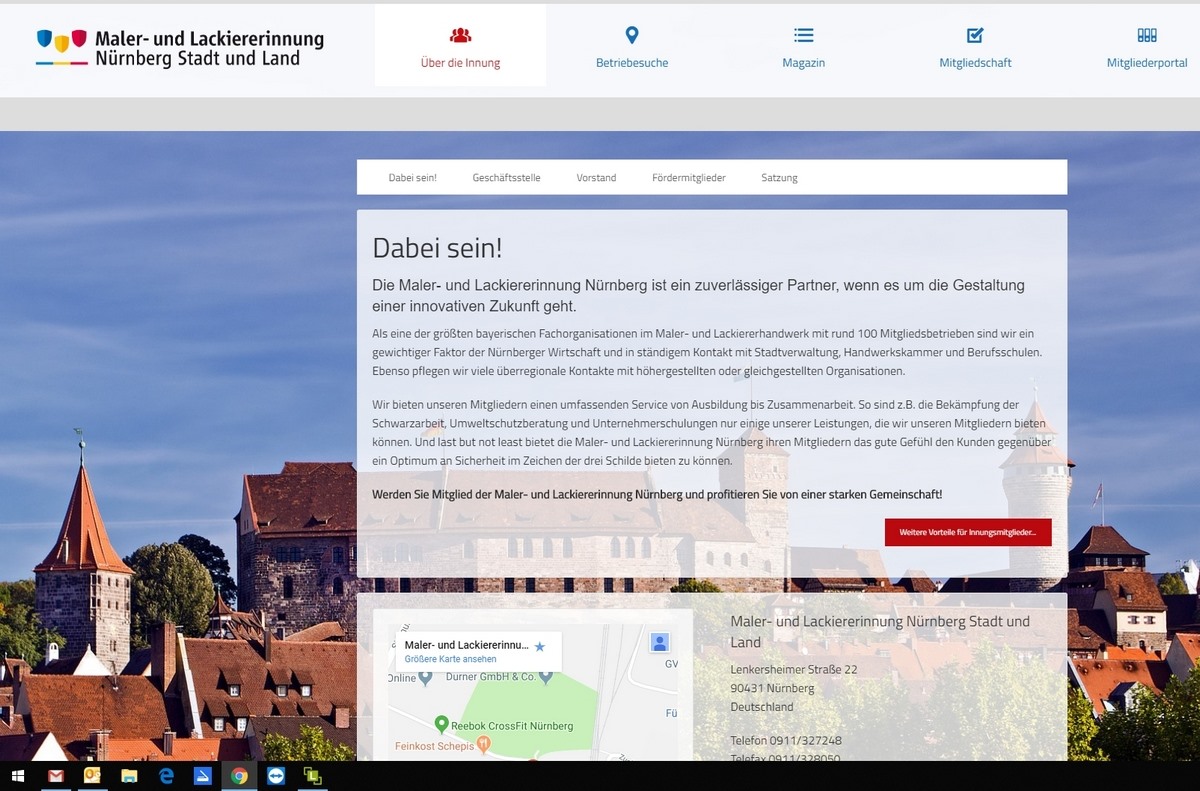Click the Telefon 0911/327248 text
The width and height of the screenshot is (1200, 791).
click(x=786, y=741)
